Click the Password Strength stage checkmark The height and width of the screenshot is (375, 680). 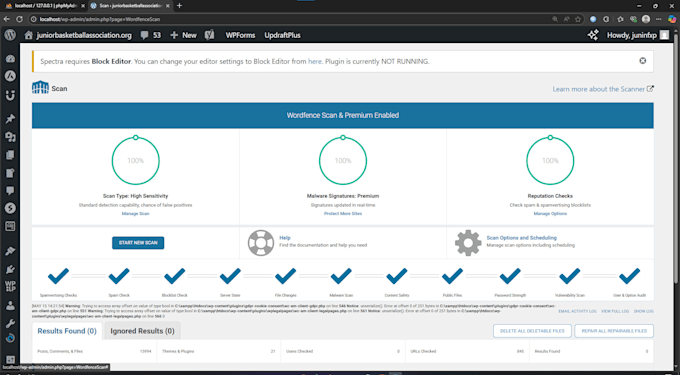pyautogui.click(x=510, y=276)
